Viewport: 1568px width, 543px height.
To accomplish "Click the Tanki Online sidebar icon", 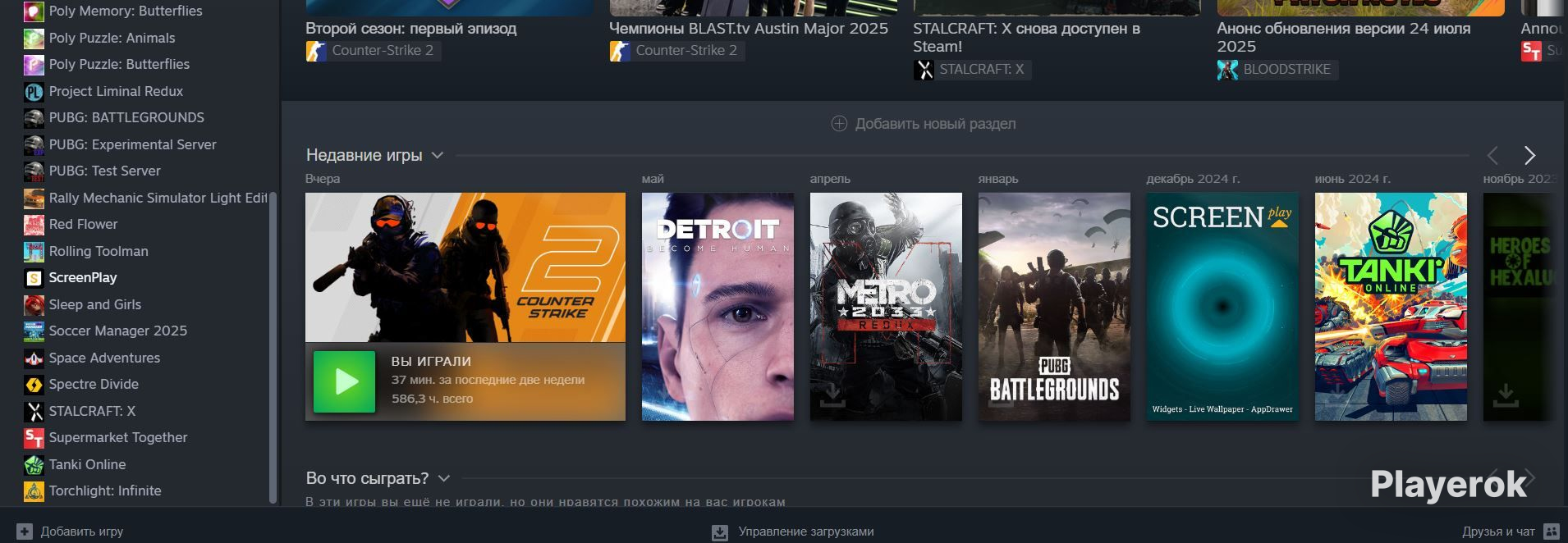I will (x=34, y=464).
